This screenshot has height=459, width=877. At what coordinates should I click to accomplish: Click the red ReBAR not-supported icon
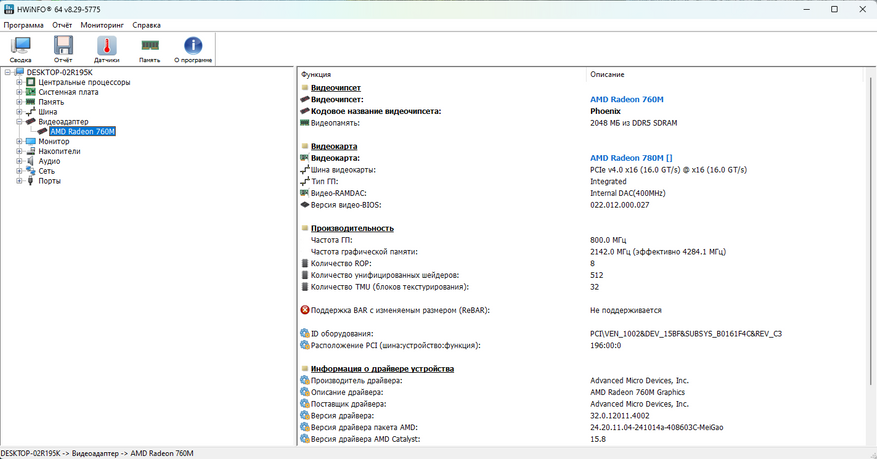(x=305, y=310)
